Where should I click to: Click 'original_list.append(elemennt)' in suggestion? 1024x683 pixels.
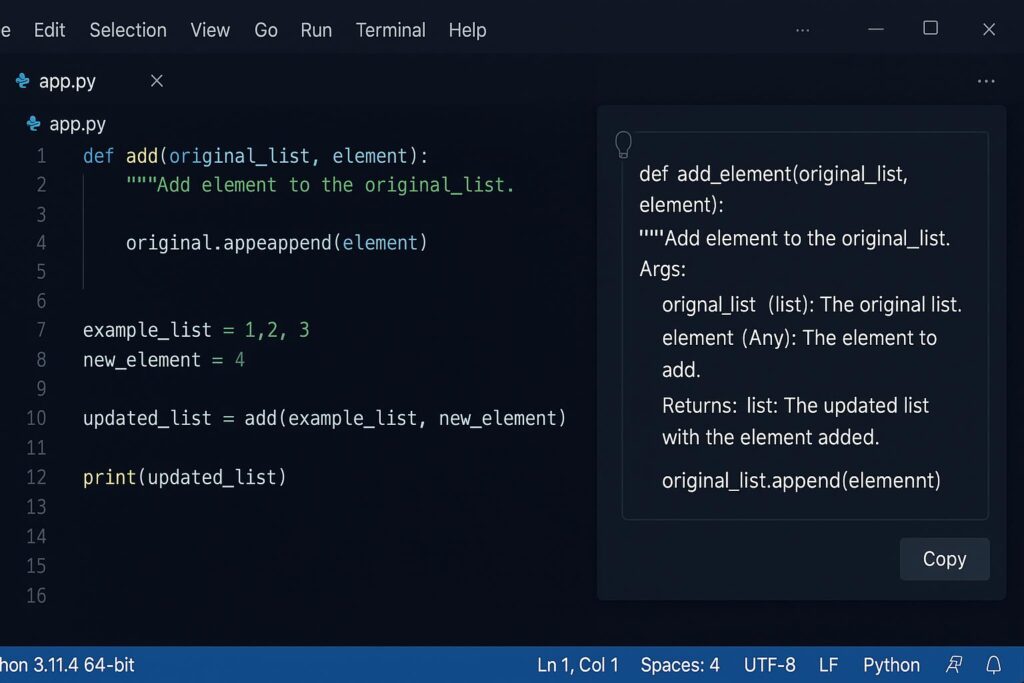click(x=801, y=481)
